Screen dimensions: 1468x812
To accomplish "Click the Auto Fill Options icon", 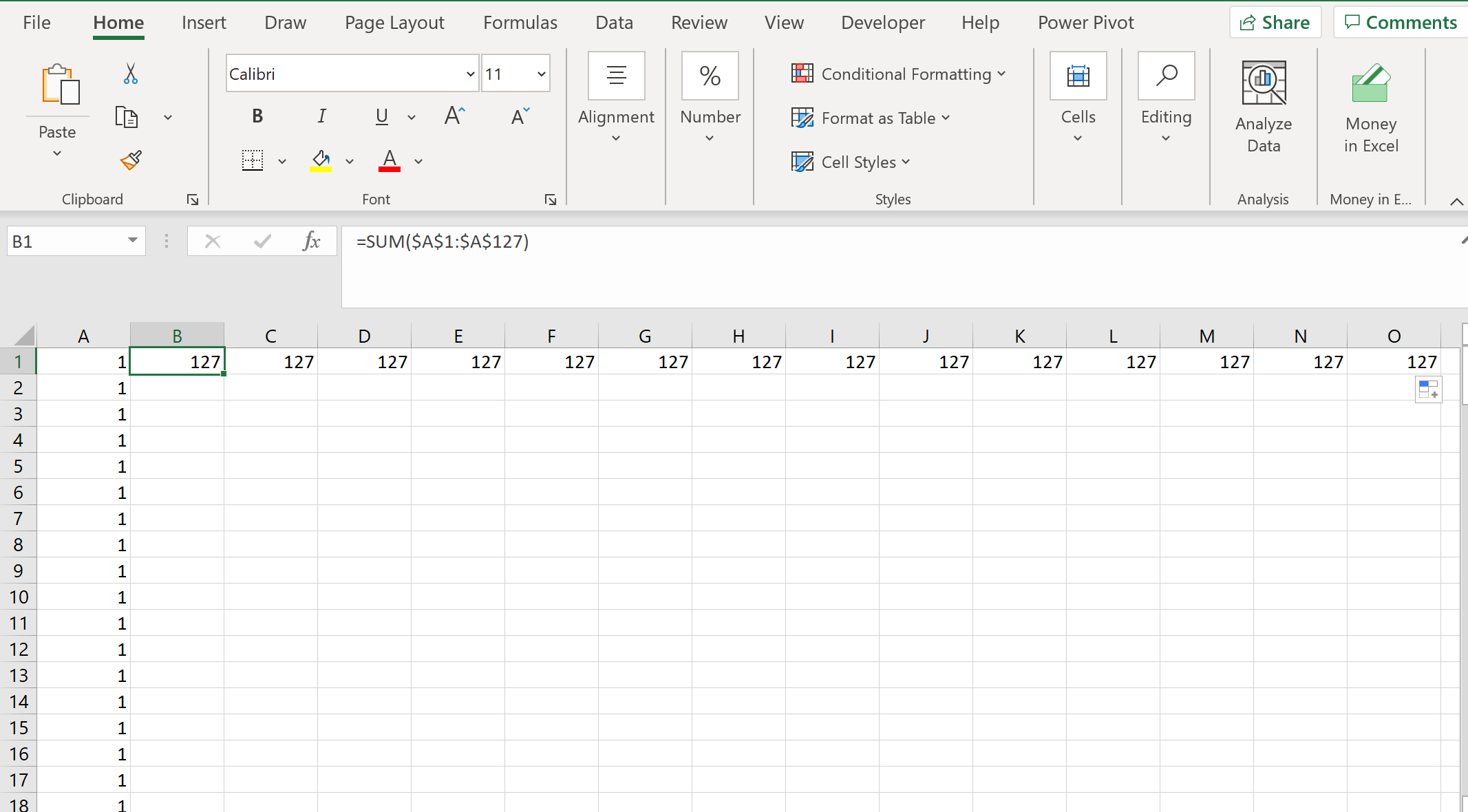I will (1428, 389).
